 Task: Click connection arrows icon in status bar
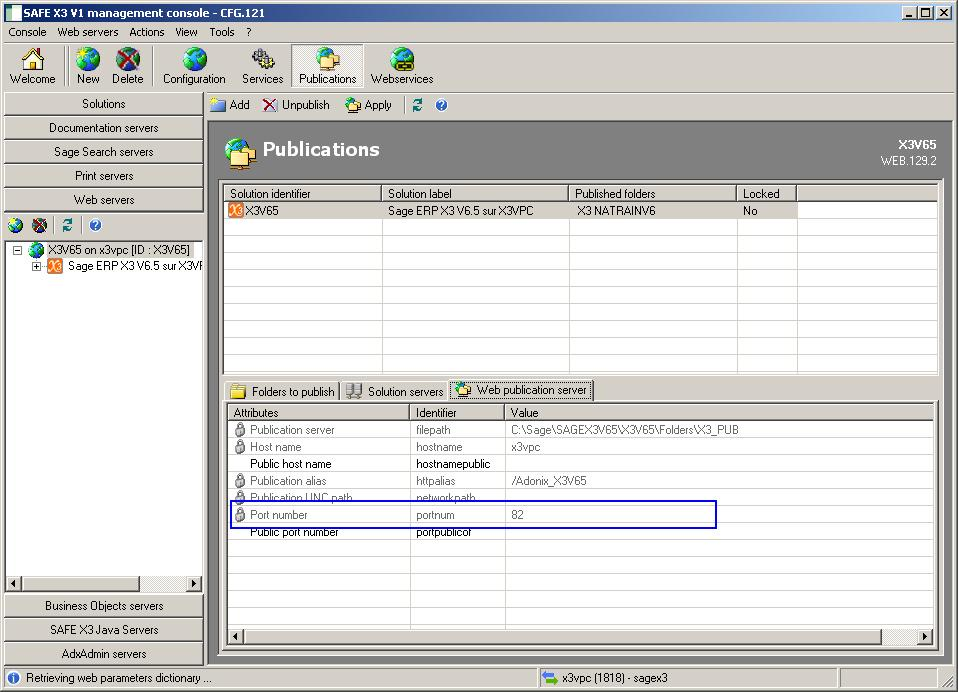click(550, 678)
